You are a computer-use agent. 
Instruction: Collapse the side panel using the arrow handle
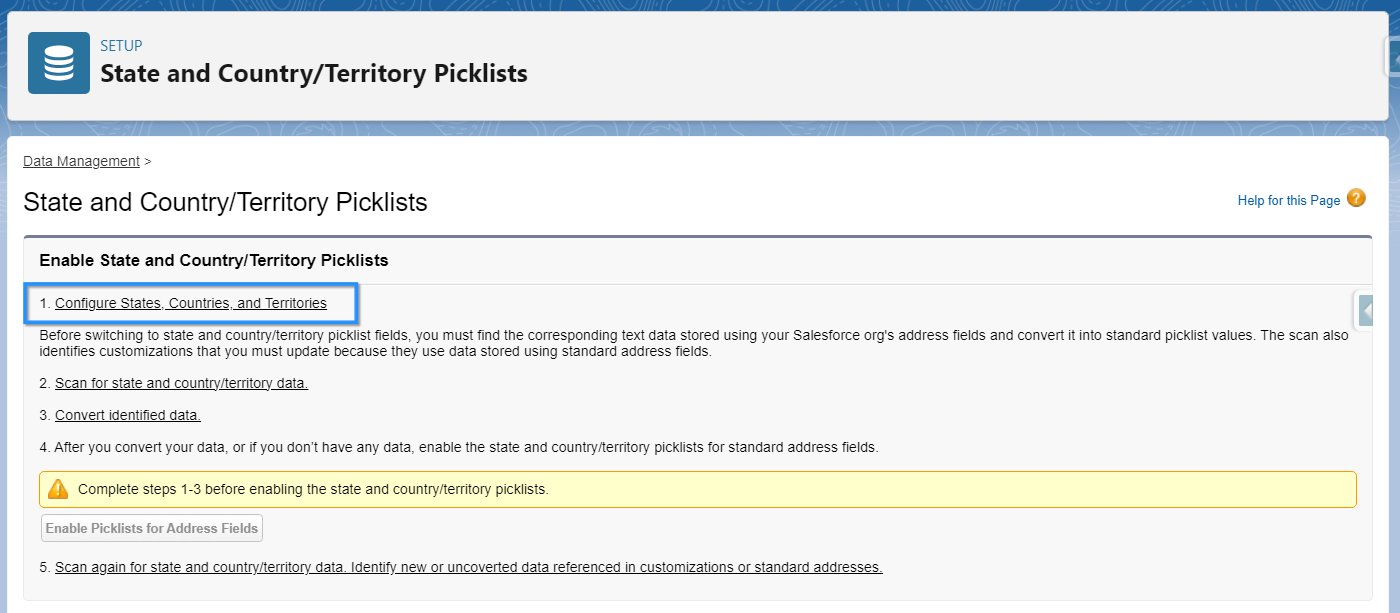(x=1366, y=311)
